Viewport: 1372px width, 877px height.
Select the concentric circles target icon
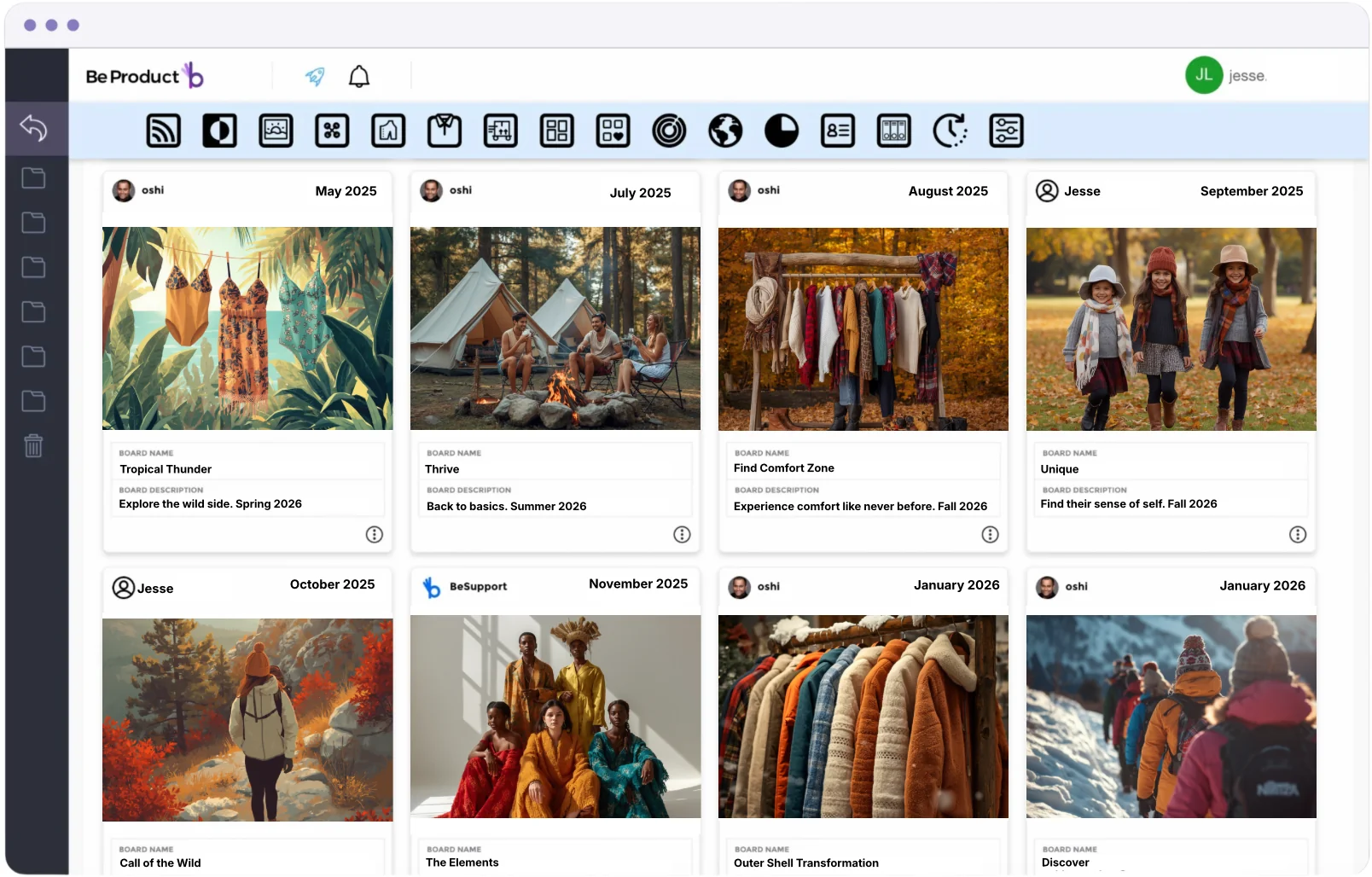(x=669, y=131)
